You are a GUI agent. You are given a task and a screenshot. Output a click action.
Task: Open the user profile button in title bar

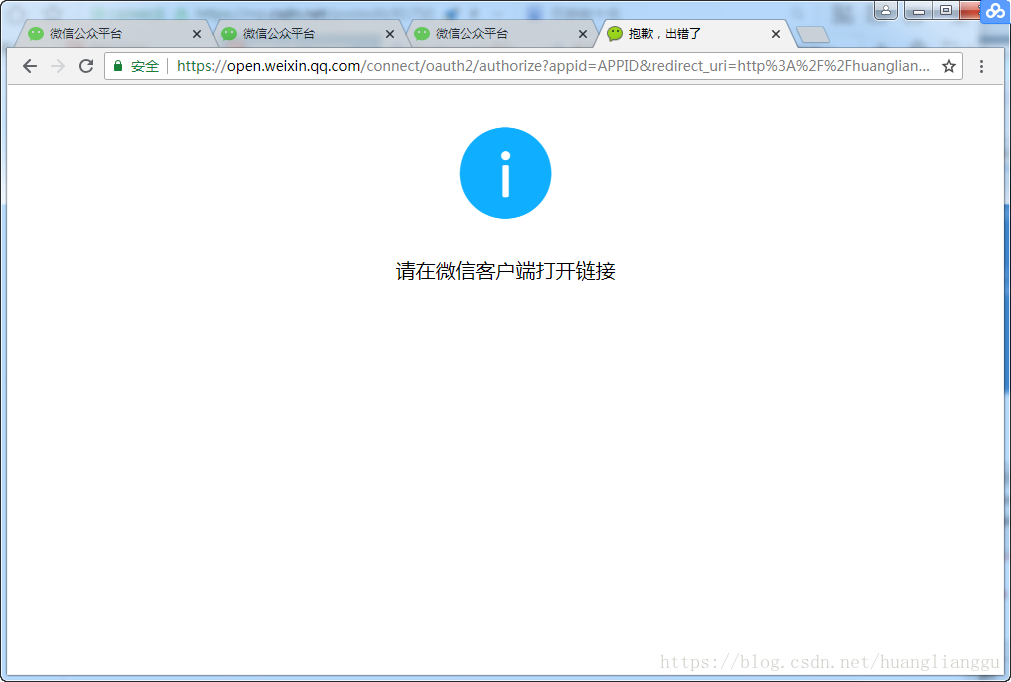(886, 10)
